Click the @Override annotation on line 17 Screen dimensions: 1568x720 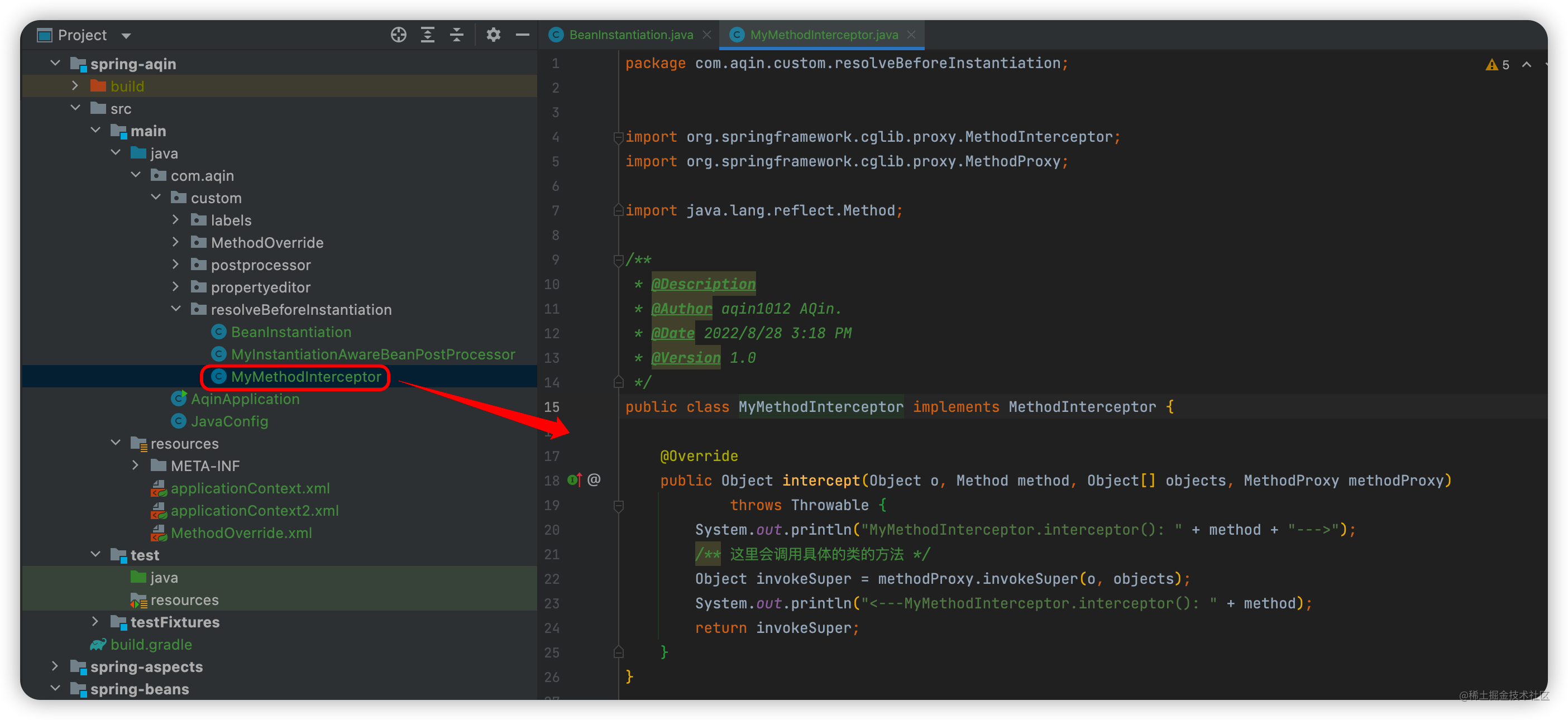tap(699, 456)
